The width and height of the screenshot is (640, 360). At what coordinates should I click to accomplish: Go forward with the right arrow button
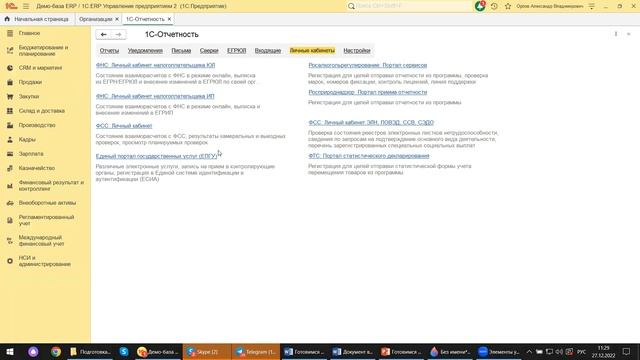click(118, 35)
